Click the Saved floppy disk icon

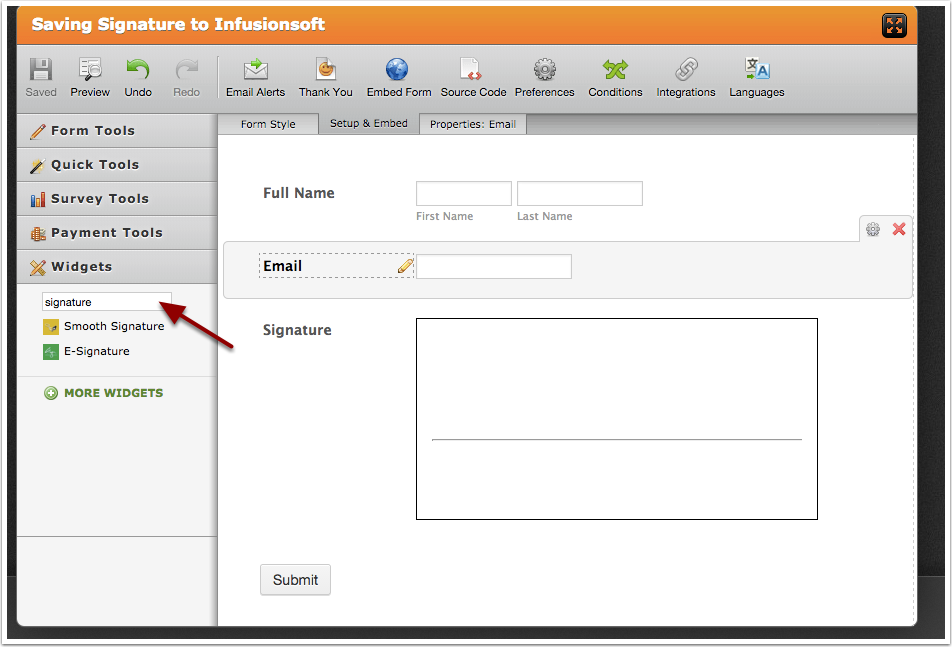point(41,70)
